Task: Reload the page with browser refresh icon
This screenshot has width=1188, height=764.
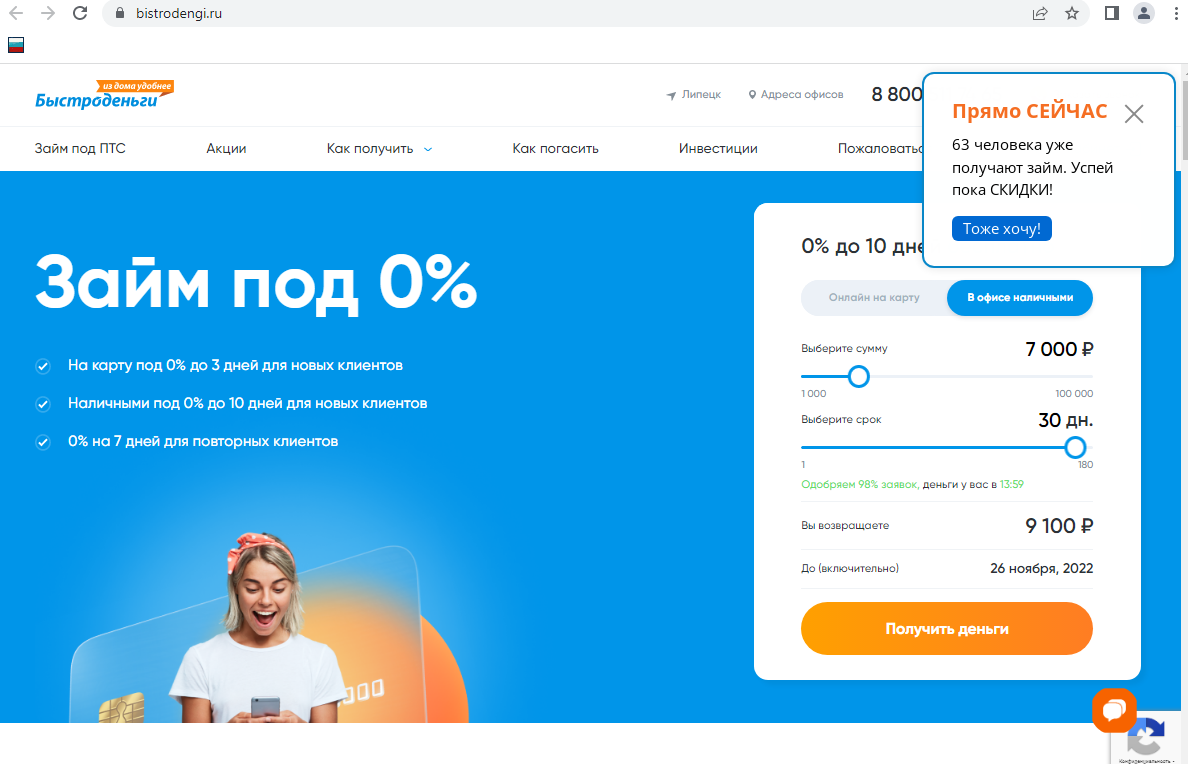Action: tap(80, 13)
